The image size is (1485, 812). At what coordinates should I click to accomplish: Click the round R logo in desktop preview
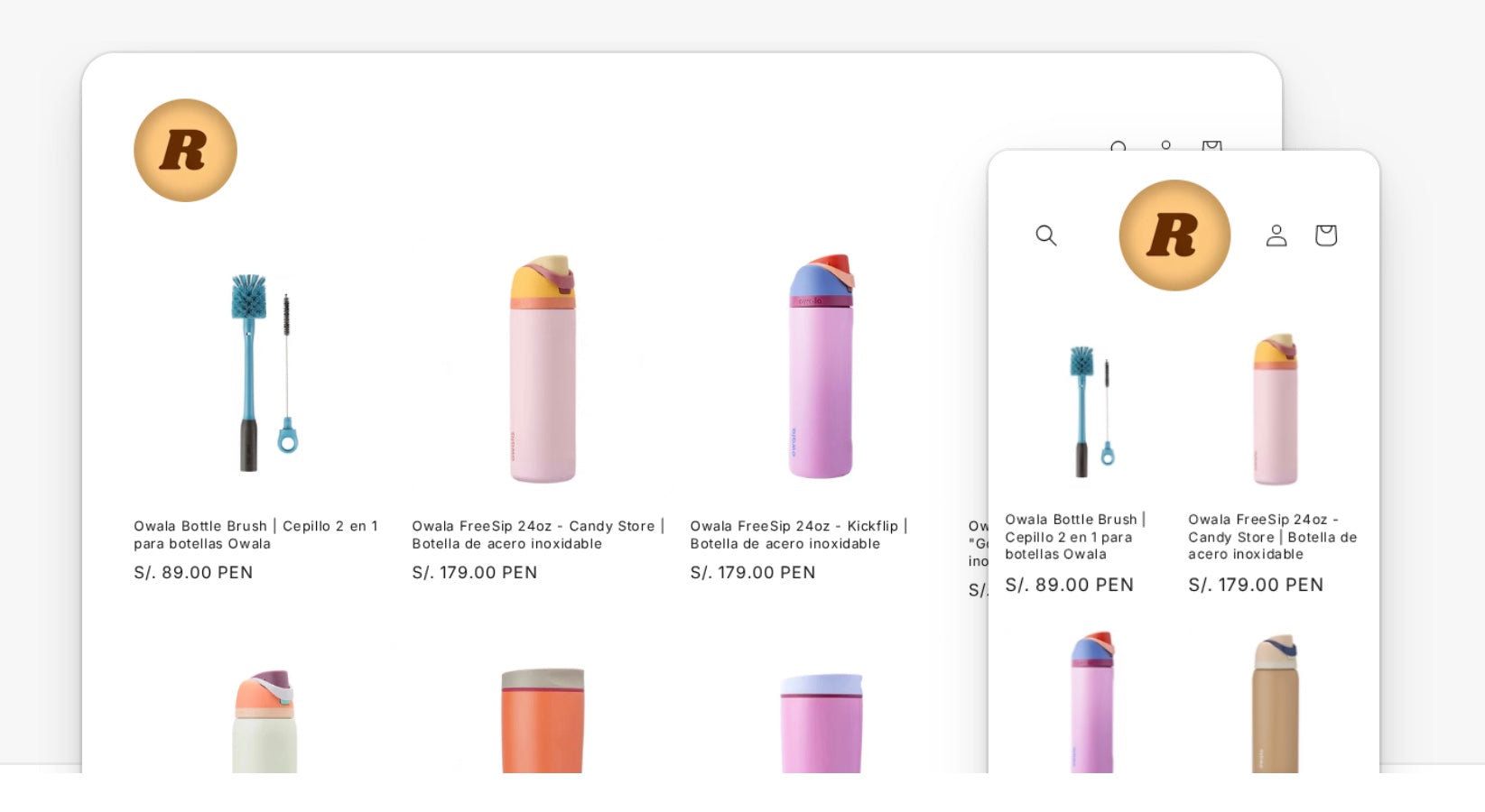pyautogui.click(x=185, y=150)
